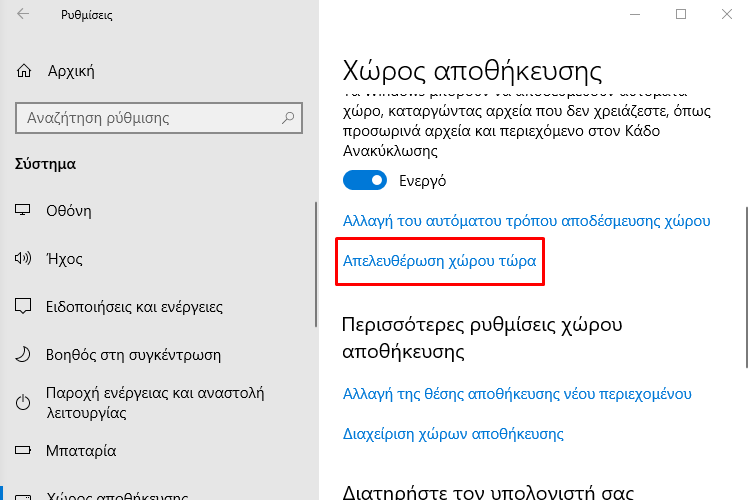Image resolution: width=750 pixels, height=500 pixels.
Task: Select the Οθόνη display icon
Action: pyautogui.click(x=22, y=210)
